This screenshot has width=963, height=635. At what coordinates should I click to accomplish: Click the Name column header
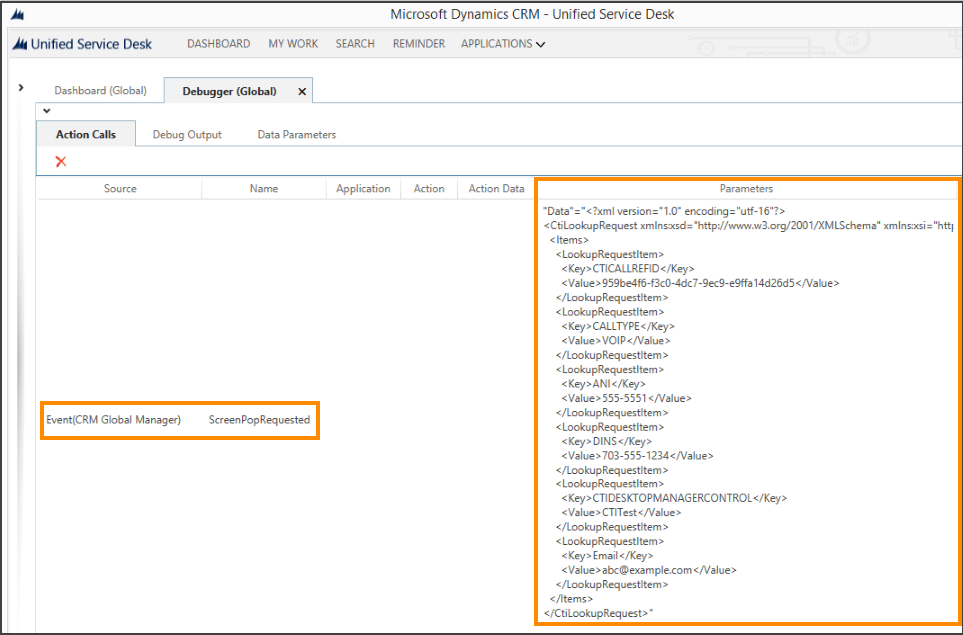(x=264, y=189)
